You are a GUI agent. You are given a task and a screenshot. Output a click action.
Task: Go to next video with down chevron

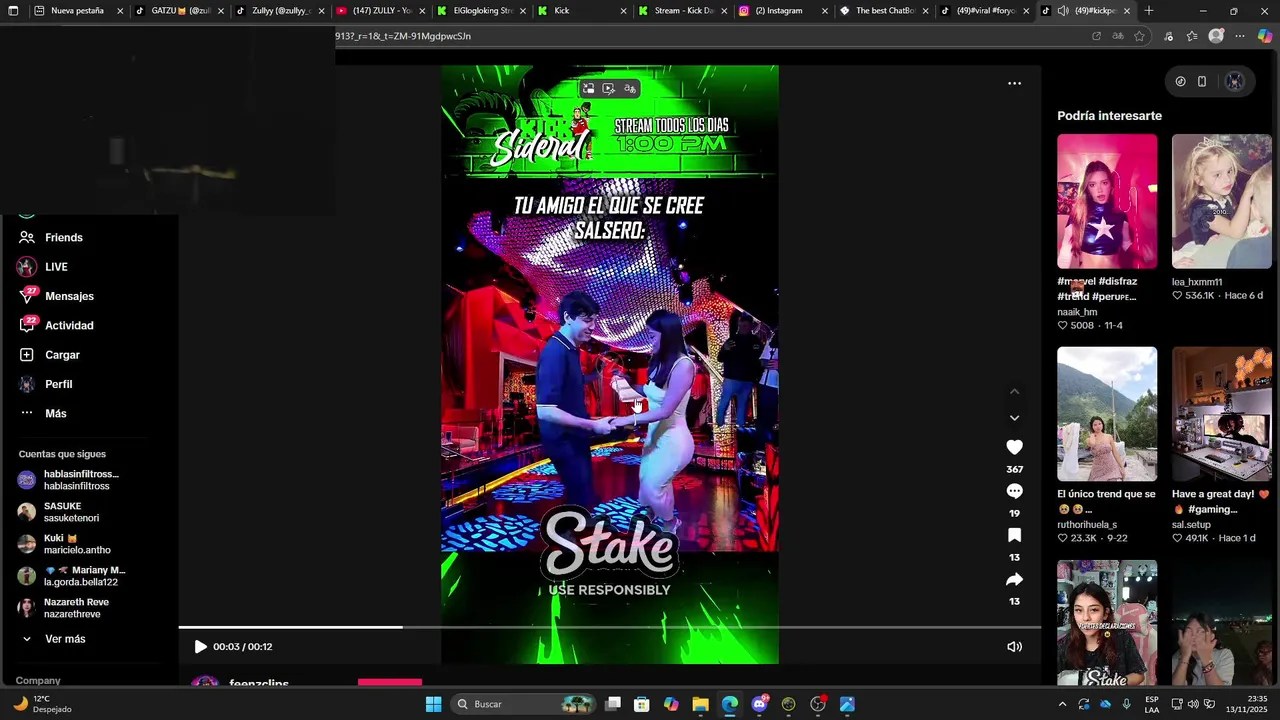[x=1014, y=418]
